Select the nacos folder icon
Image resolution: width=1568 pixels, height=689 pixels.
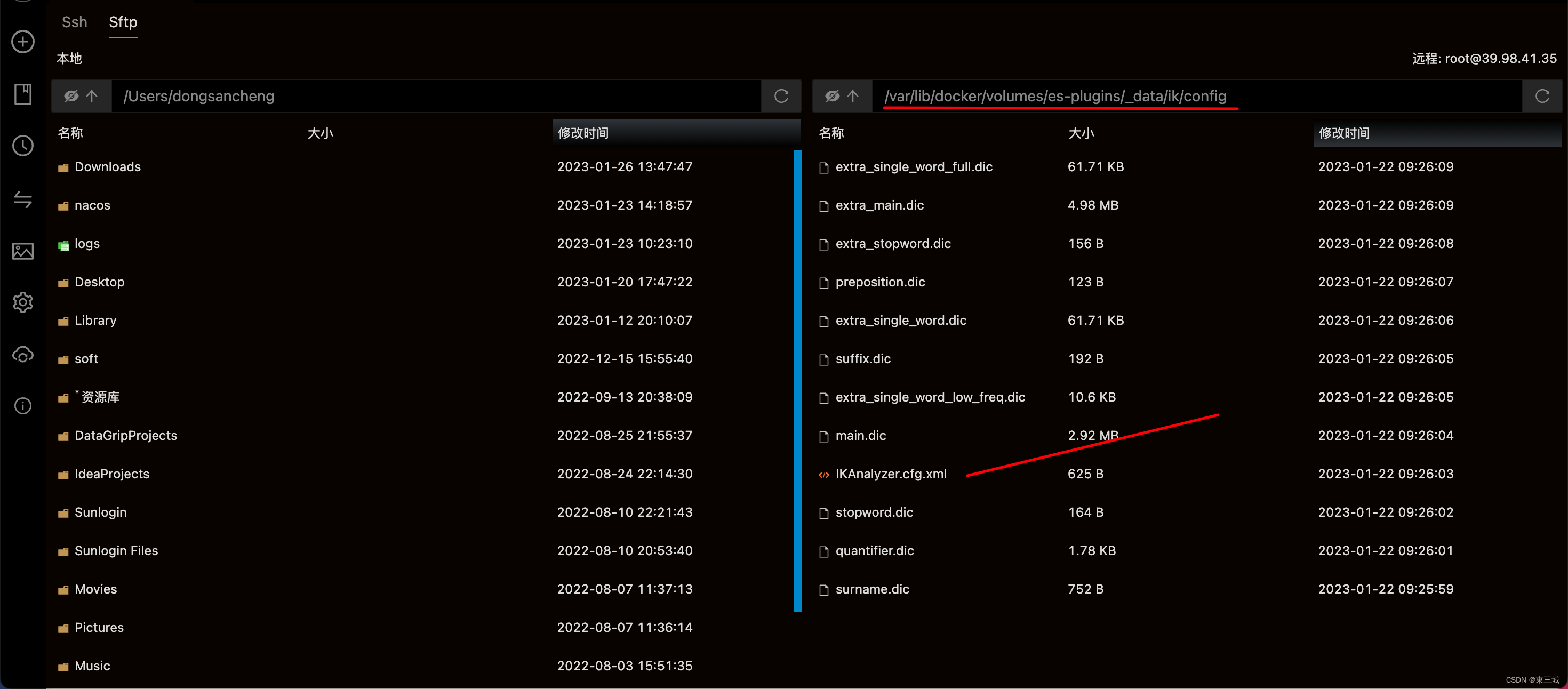[x=63, y=206]
